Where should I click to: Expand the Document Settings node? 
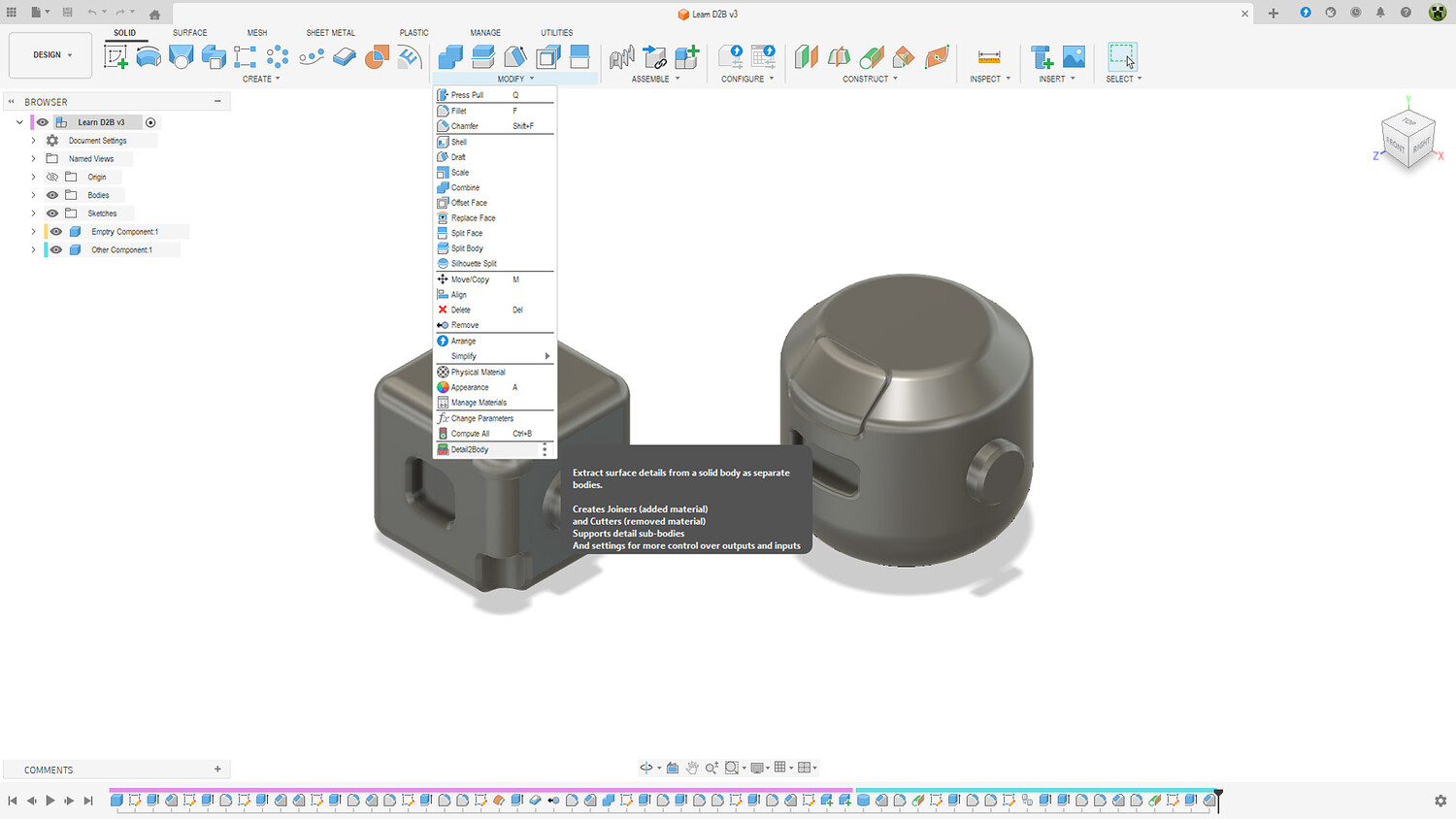tap(33, 141)
